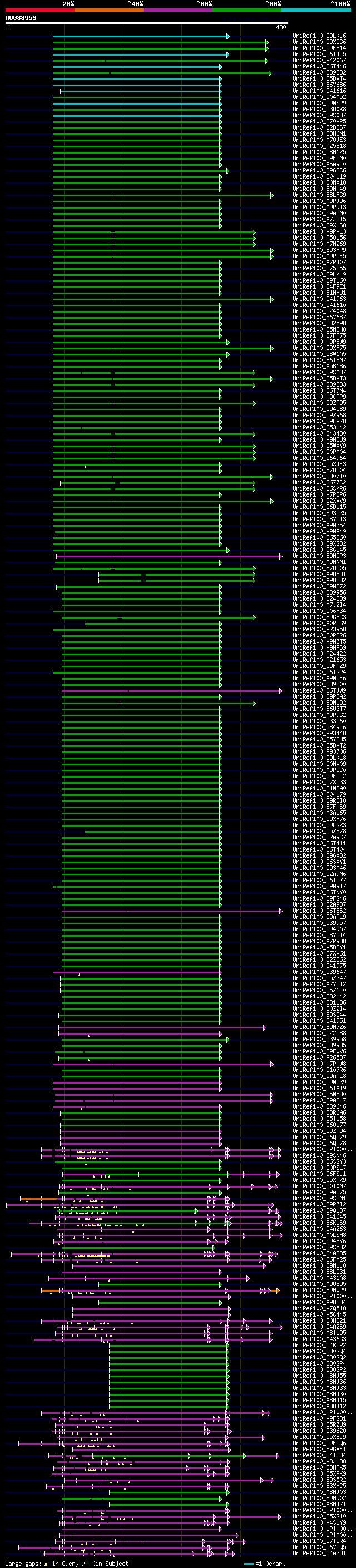The height and width of the screenshot is (1568, 356).
Task: Open alignment for UniRef100_Q948Y6
Action: point(319,1240)
